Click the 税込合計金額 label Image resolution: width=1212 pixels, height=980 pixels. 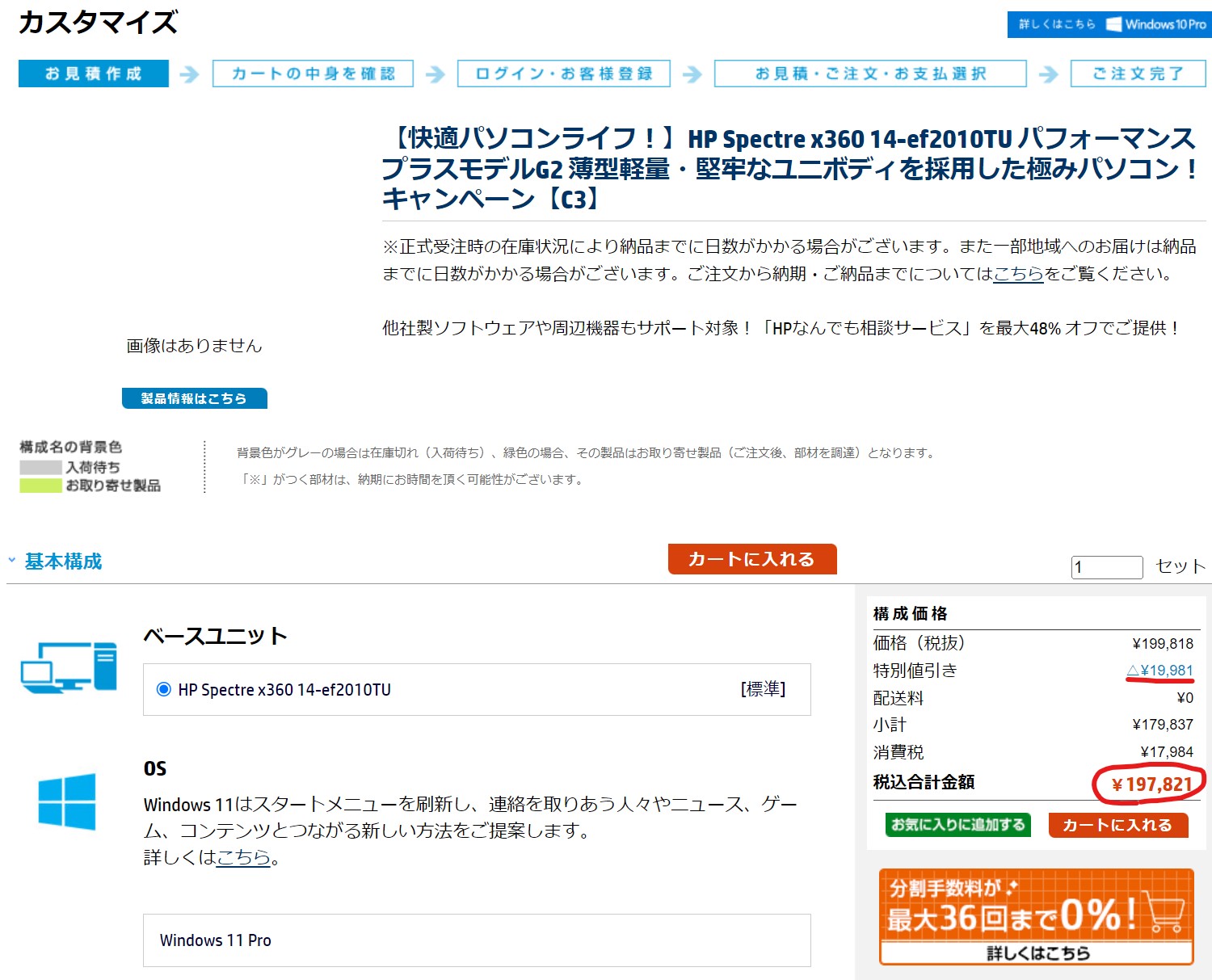point(924,782)
